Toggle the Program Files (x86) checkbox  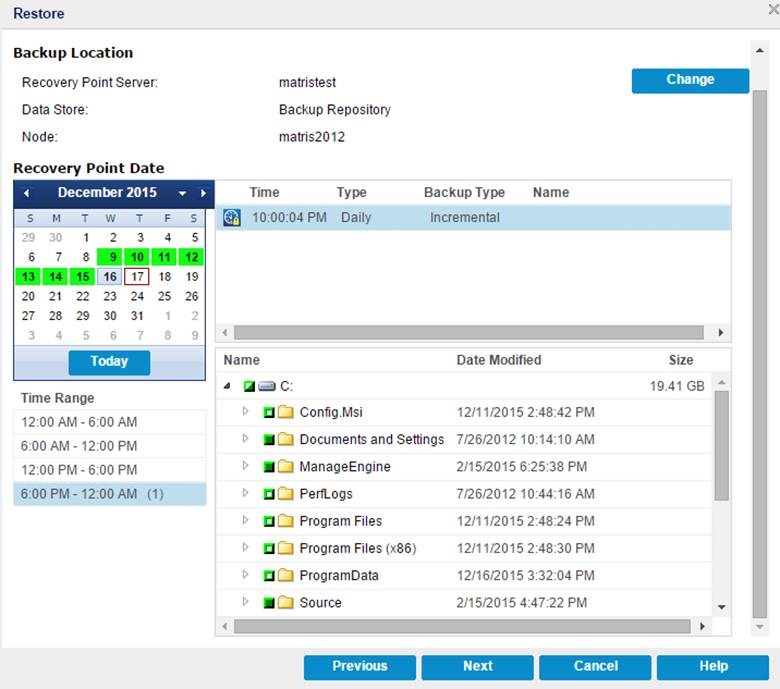(x=269, y=549)
